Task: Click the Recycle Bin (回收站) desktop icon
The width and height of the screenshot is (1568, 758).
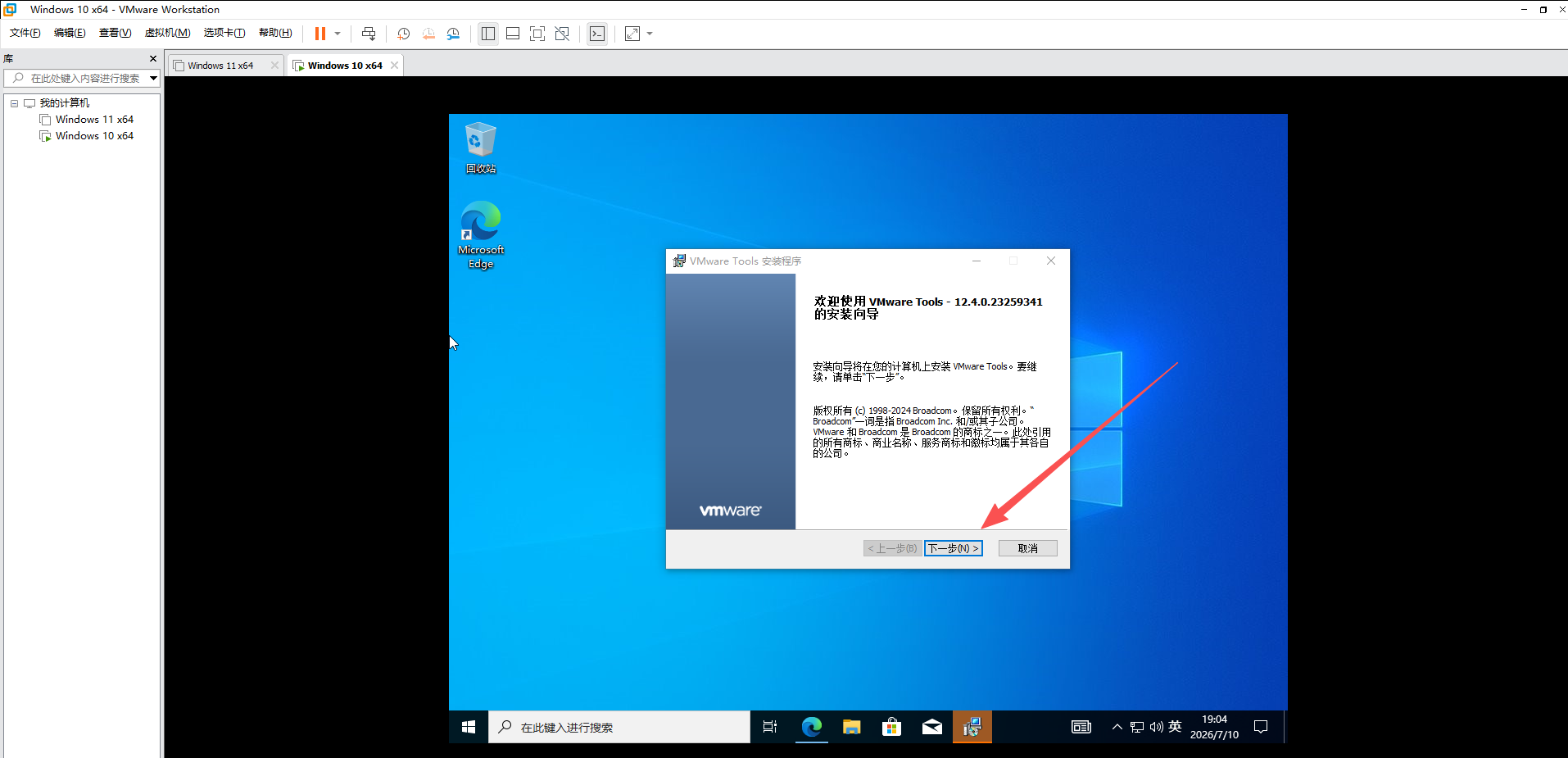Action: click(x=481, y=148)
